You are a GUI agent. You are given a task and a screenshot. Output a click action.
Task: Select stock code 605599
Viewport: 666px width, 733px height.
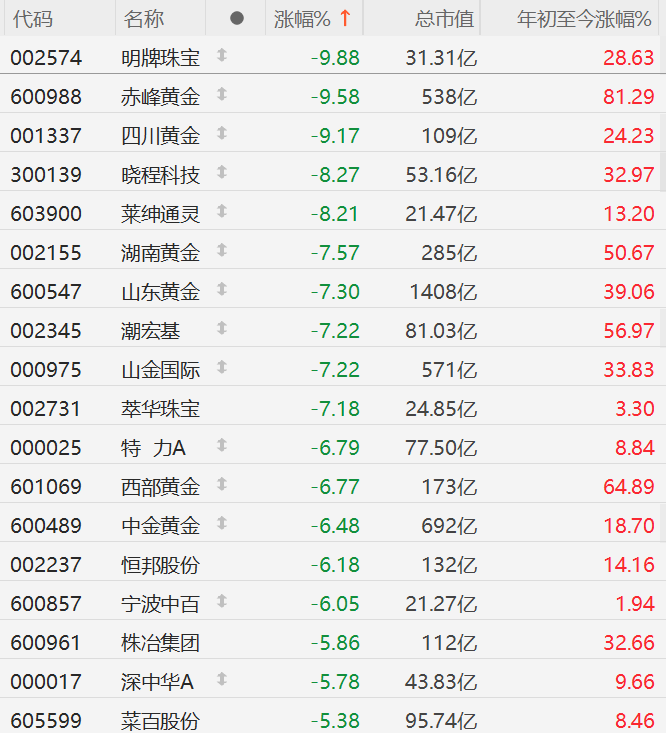[x=46, y=721]
